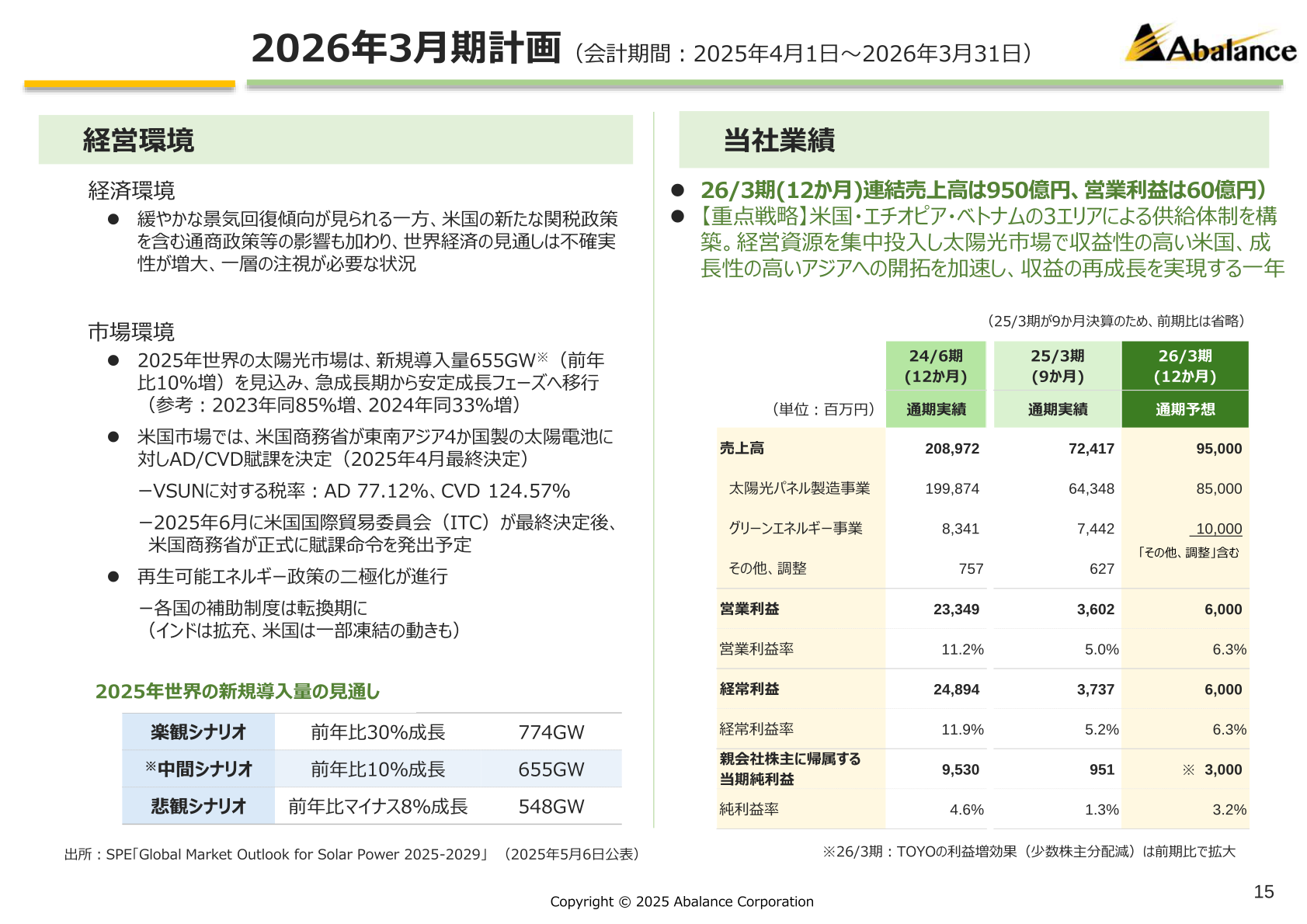Click the value 64,348
This screenshot has width=1307, height=924.
point(1091,489)
